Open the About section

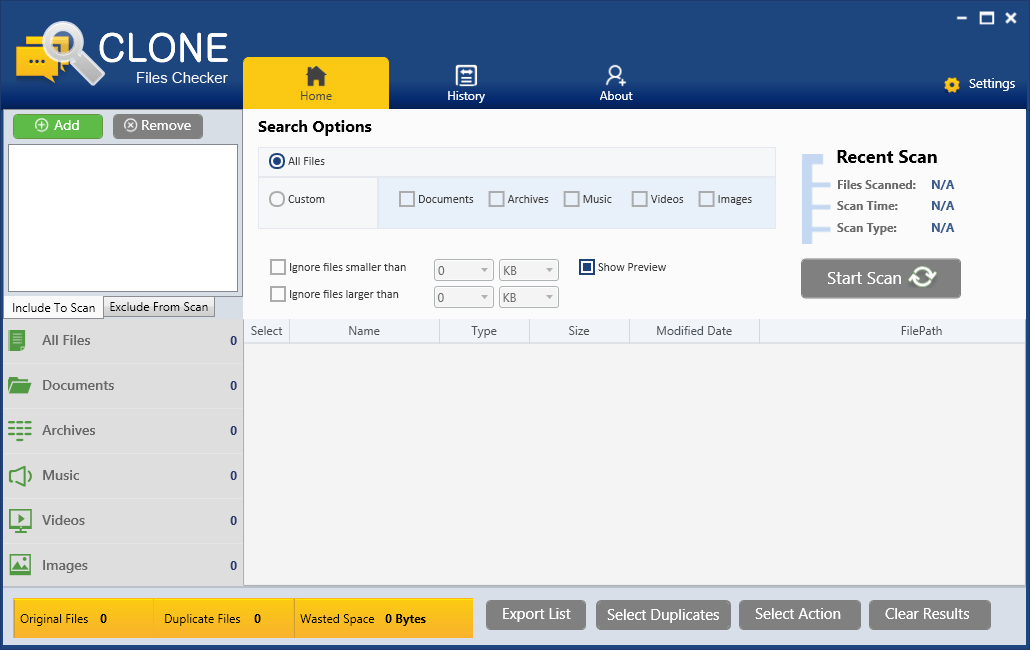[x=615, y=82]
